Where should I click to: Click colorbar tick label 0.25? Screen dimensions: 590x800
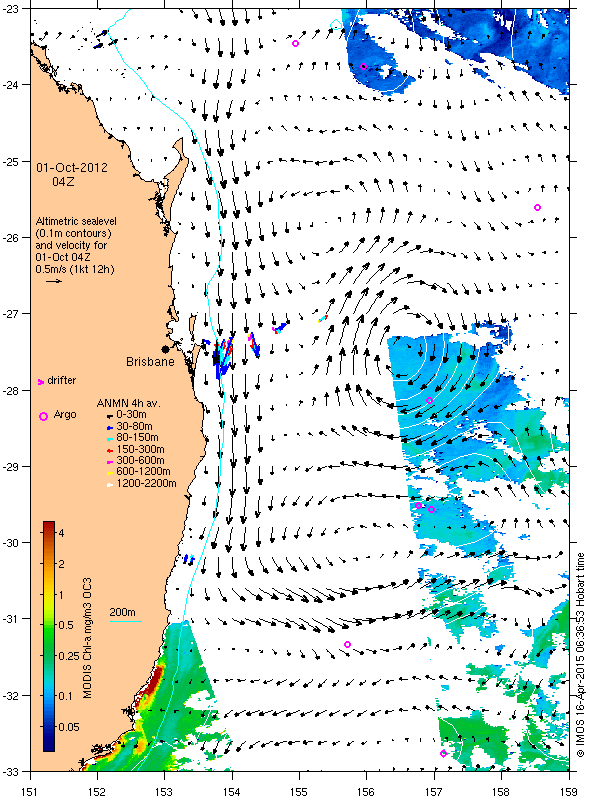pos(69,656)
